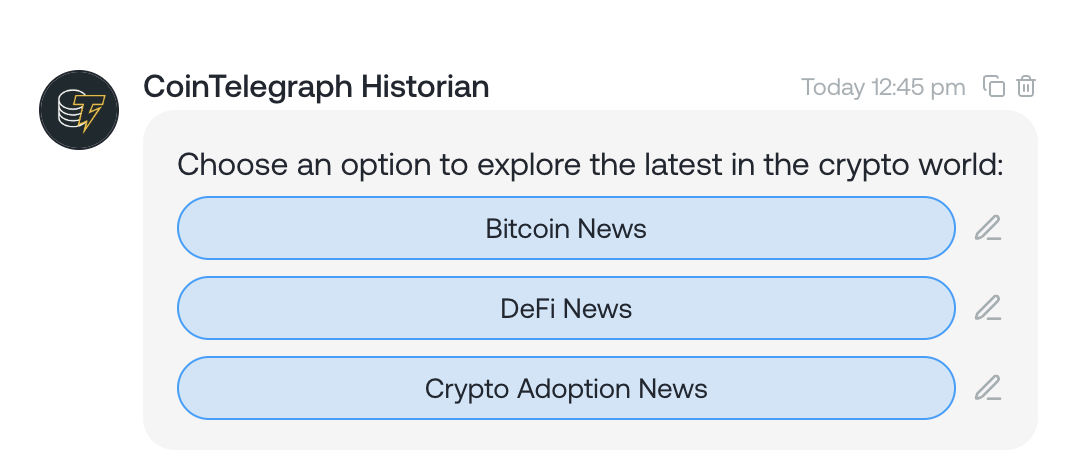Screen dimensions: 1066x460
Task: Click the Today 12:45 pm timestamp
Action: [883, 88]
